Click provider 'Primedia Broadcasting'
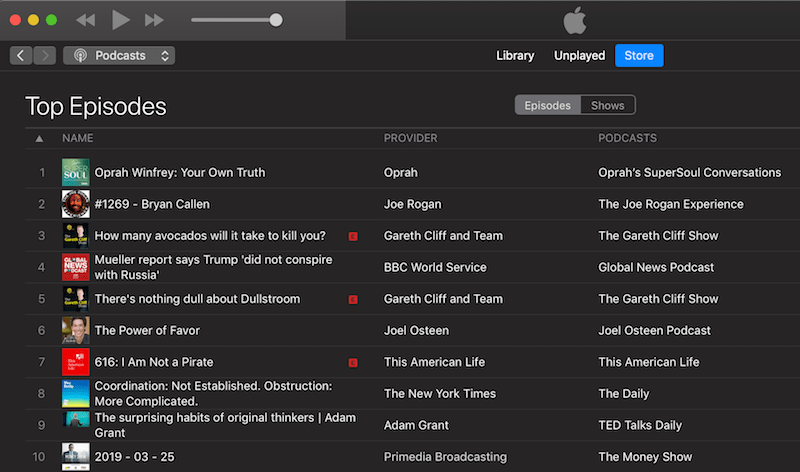The image size is (800, 472). click(445, 457)
